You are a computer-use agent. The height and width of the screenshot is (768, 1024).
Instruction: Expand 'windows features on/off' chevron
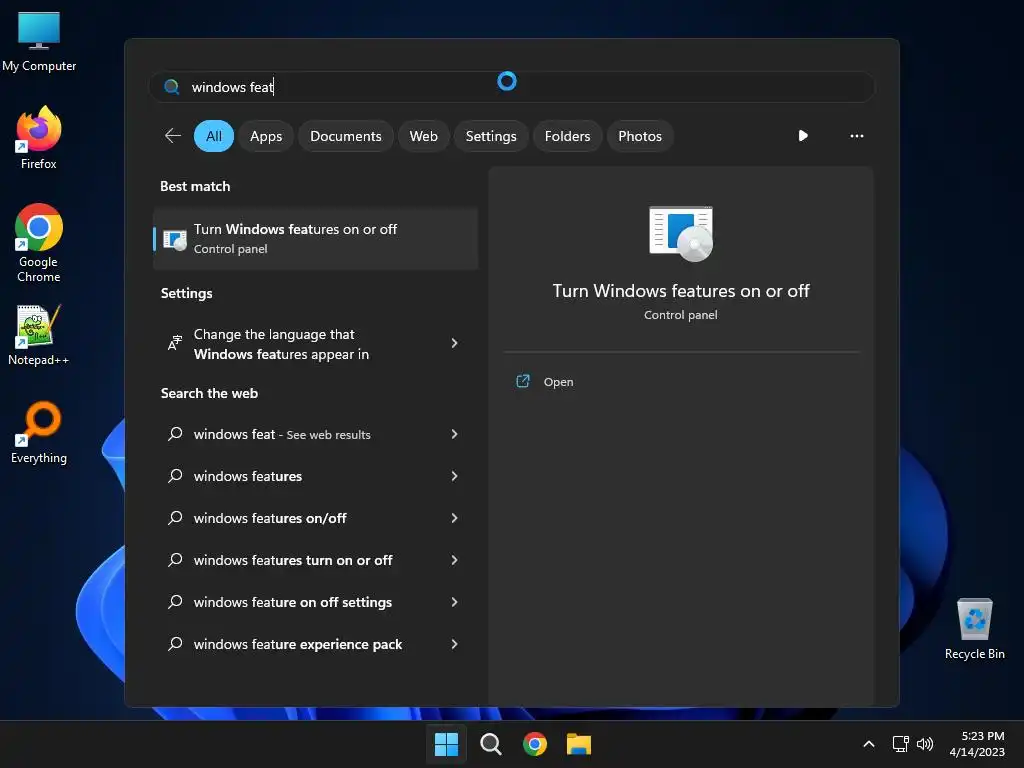[x=455, y=518]
